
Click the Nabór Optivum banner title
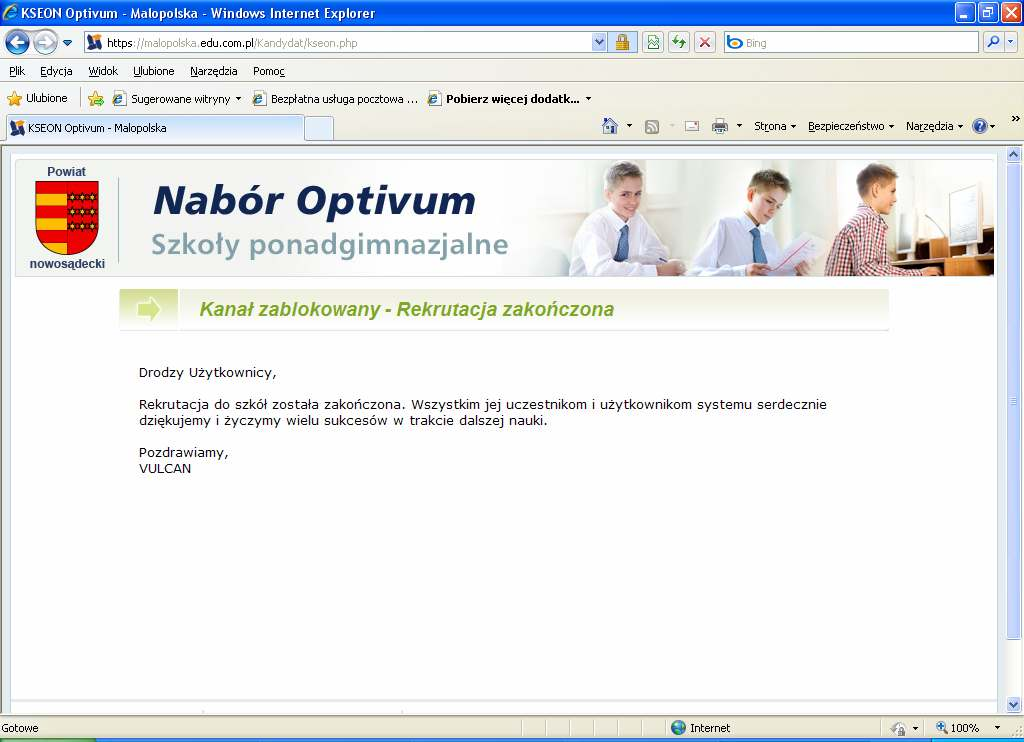(314, 200)
